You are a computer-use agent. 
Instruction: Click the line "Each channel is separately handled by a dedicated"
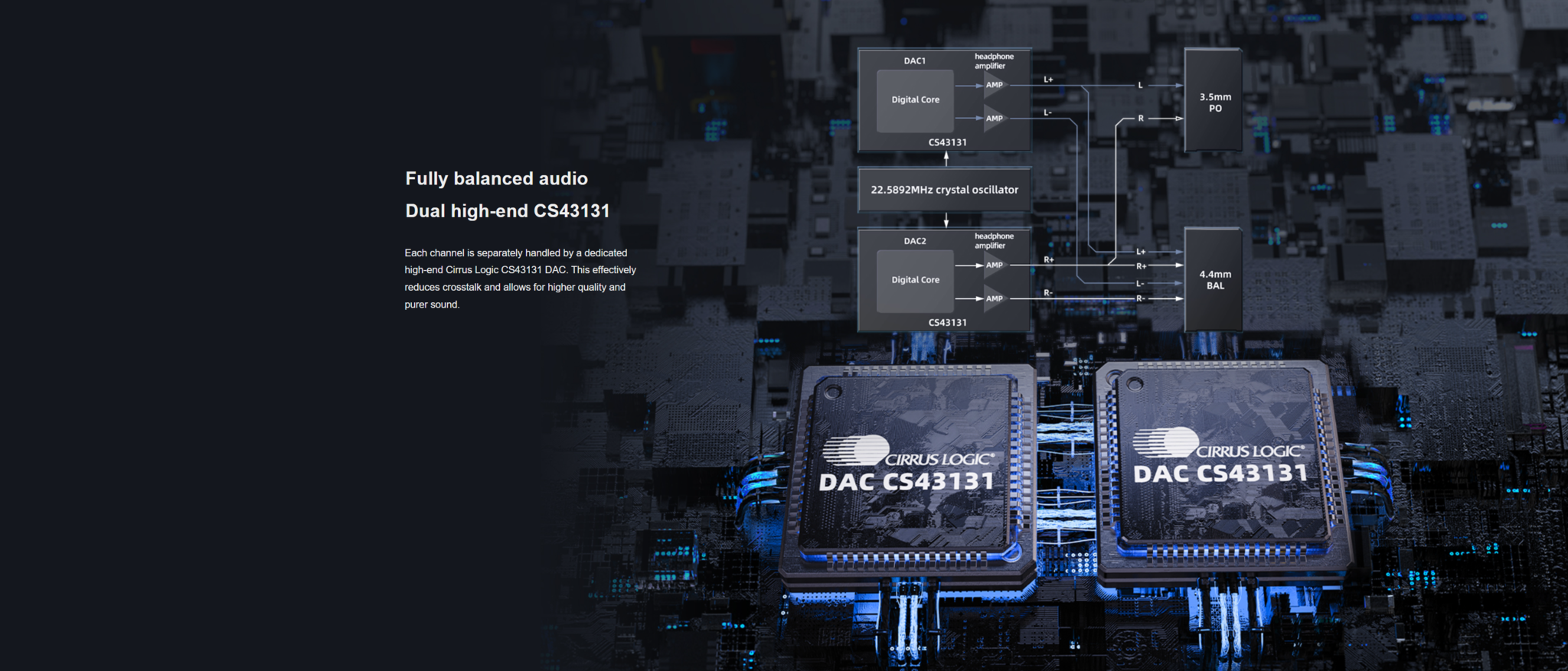pyautogui.click(x=515, y=253)
